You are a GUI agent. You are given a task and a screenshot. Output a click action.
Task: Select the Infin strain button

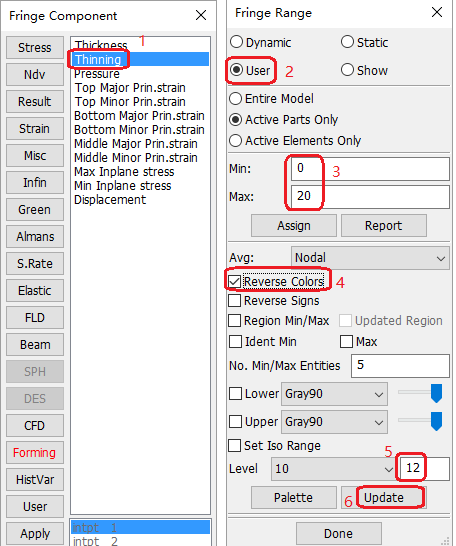point(35,182)
